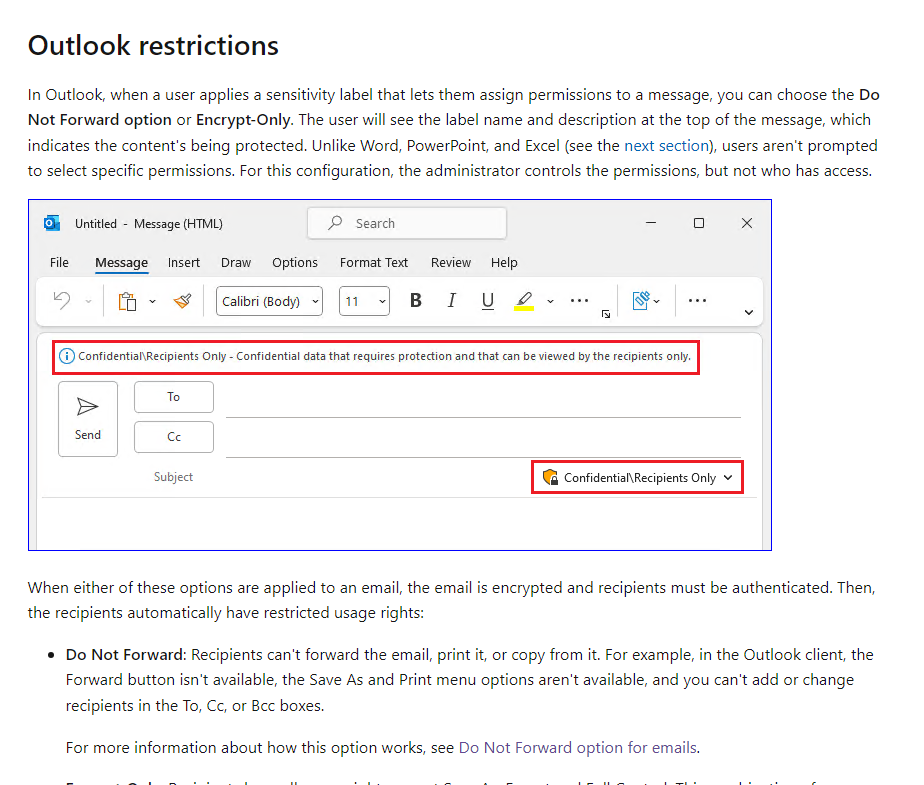
Task: Open the font dialog launcher icon
Action: pos(606,314)
